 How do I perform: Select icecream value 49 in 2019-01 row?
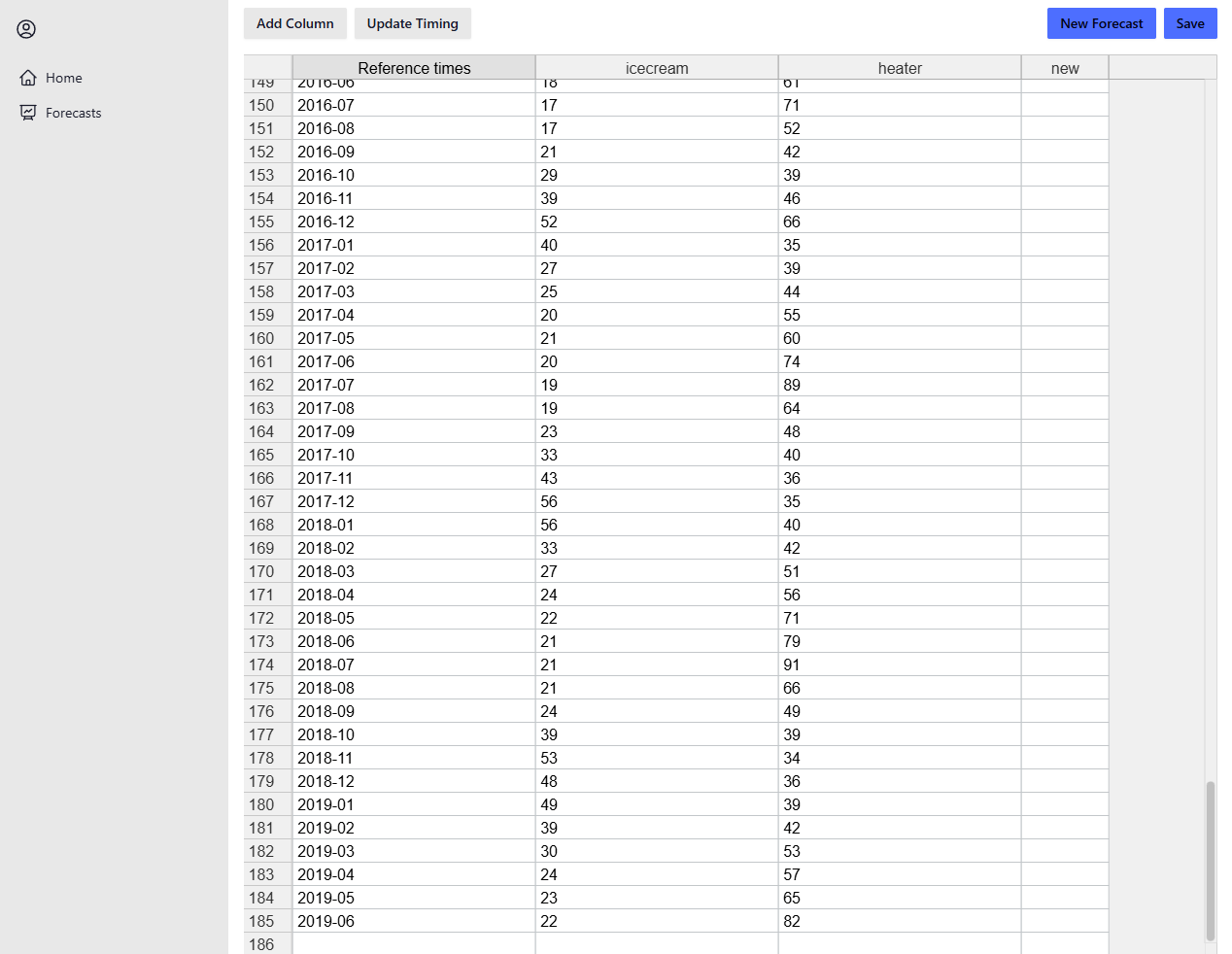[657, 804]
